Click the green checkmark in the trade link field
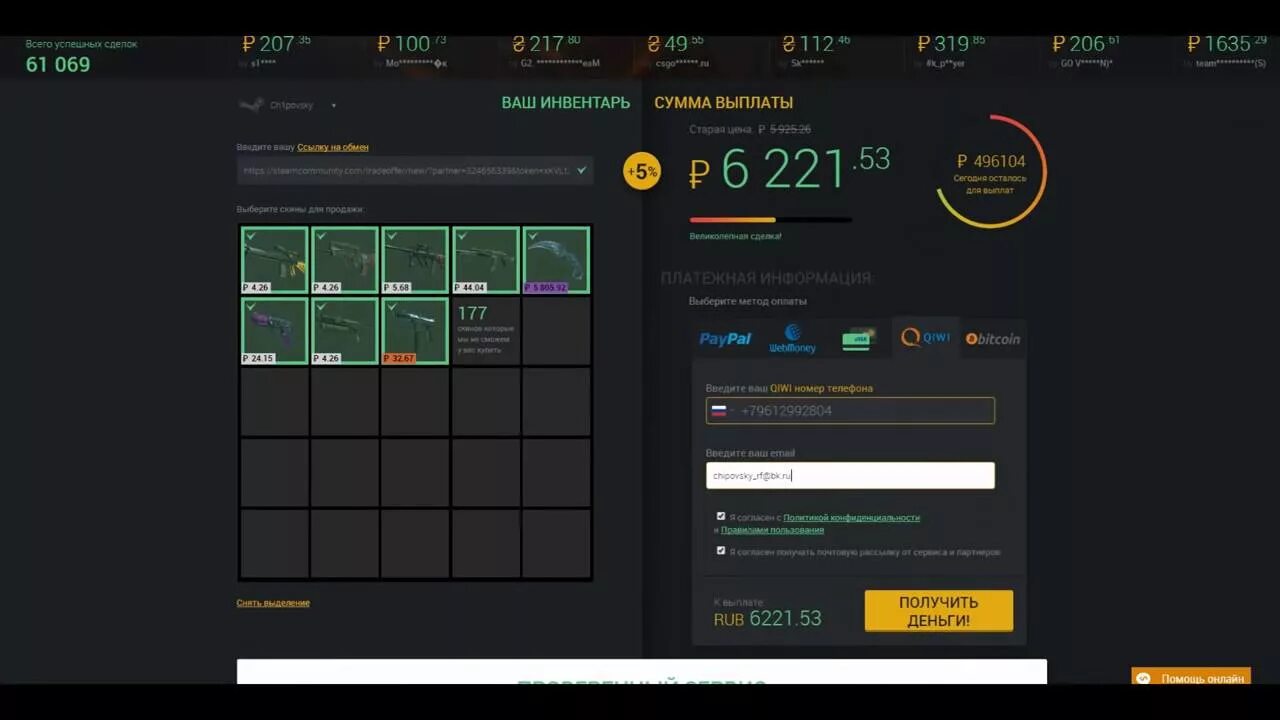1280x720 pixels. [582, 170]
